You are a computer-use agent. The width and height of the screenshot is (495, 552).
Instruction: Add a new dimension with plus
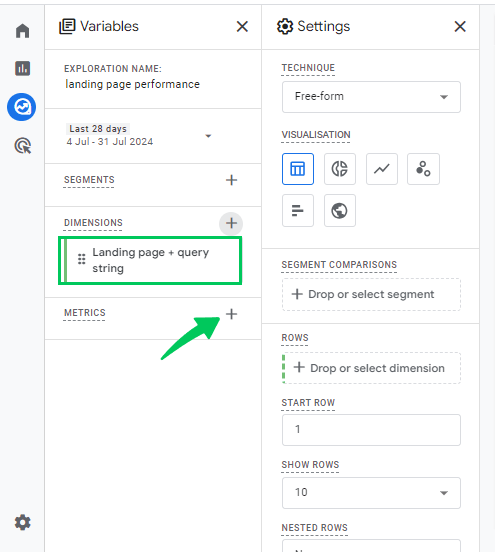coord(231,223)
